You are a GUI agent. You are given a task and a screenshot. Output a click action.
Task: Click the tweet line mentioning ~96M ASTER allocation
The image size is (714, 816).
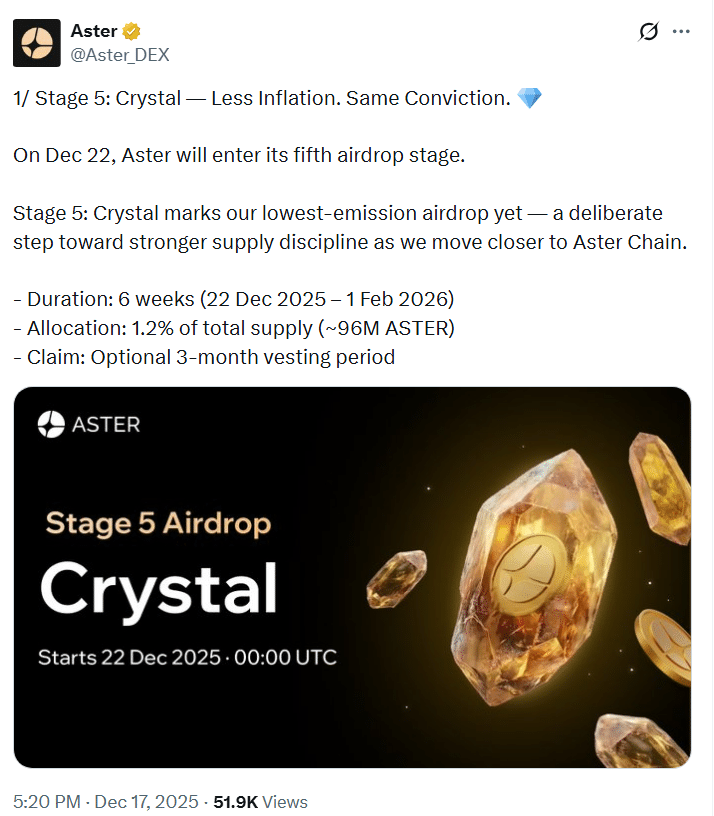[x=233, y=327]
